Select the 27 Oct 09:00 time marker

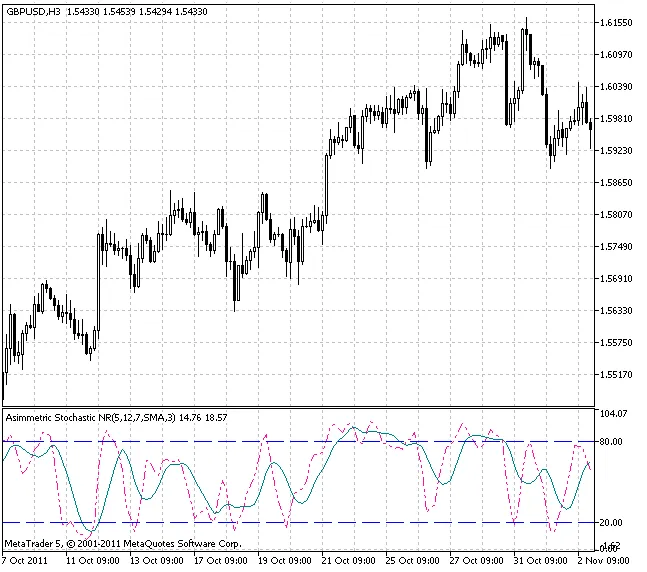coord(481,560)
